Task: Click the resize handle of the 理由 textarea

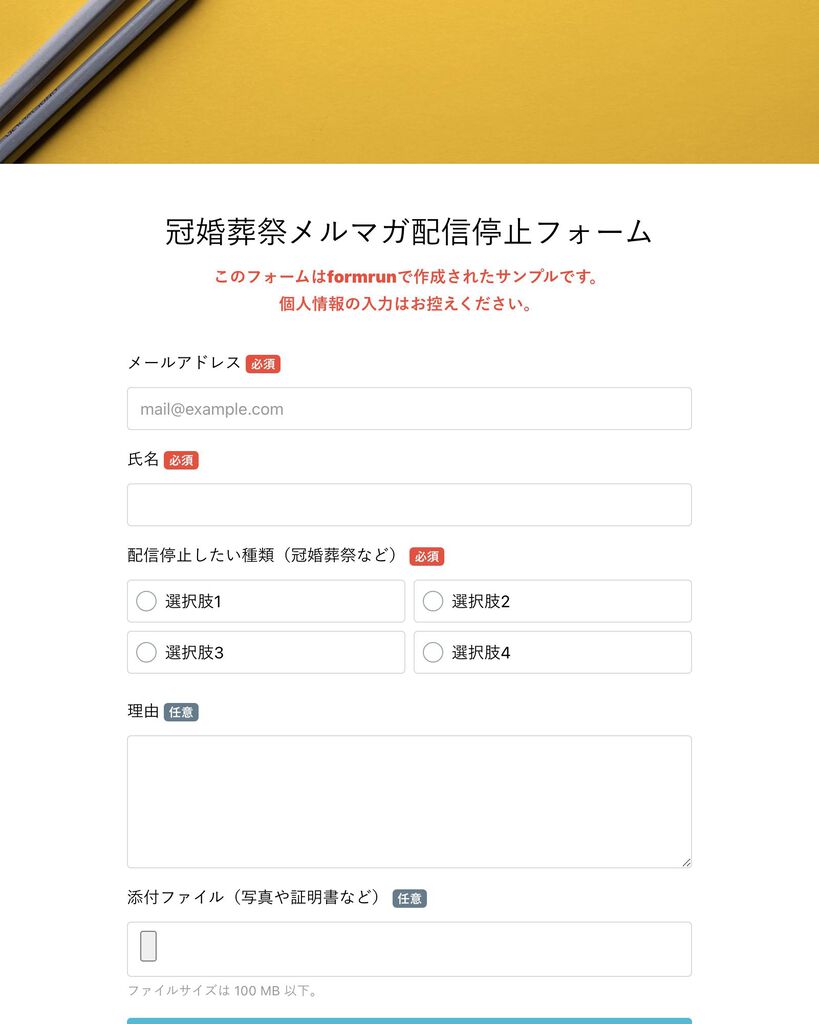Action: pyautogui.click(x=686, y=862)
